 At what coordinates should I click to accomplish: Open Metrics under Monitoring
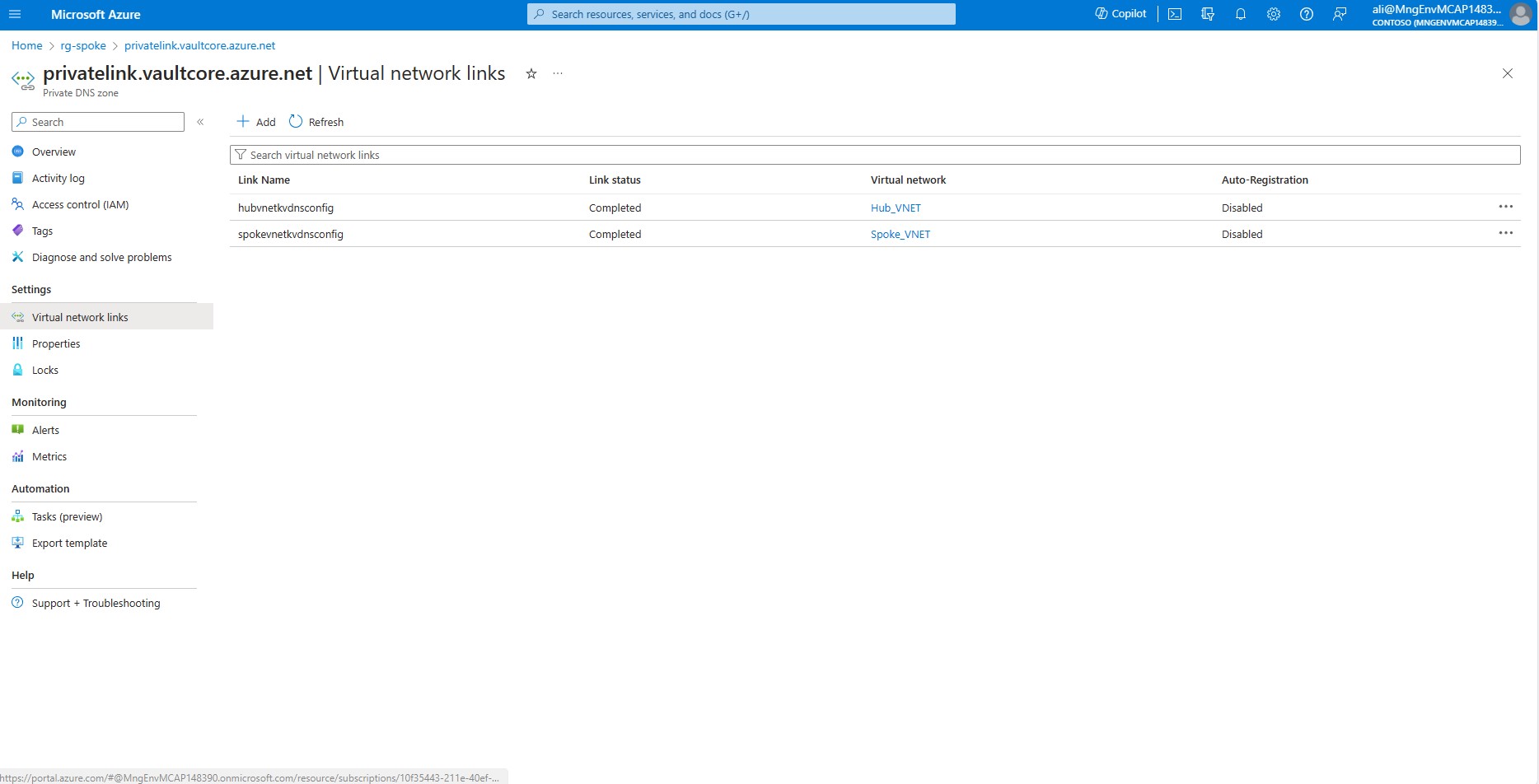(49, 456)
